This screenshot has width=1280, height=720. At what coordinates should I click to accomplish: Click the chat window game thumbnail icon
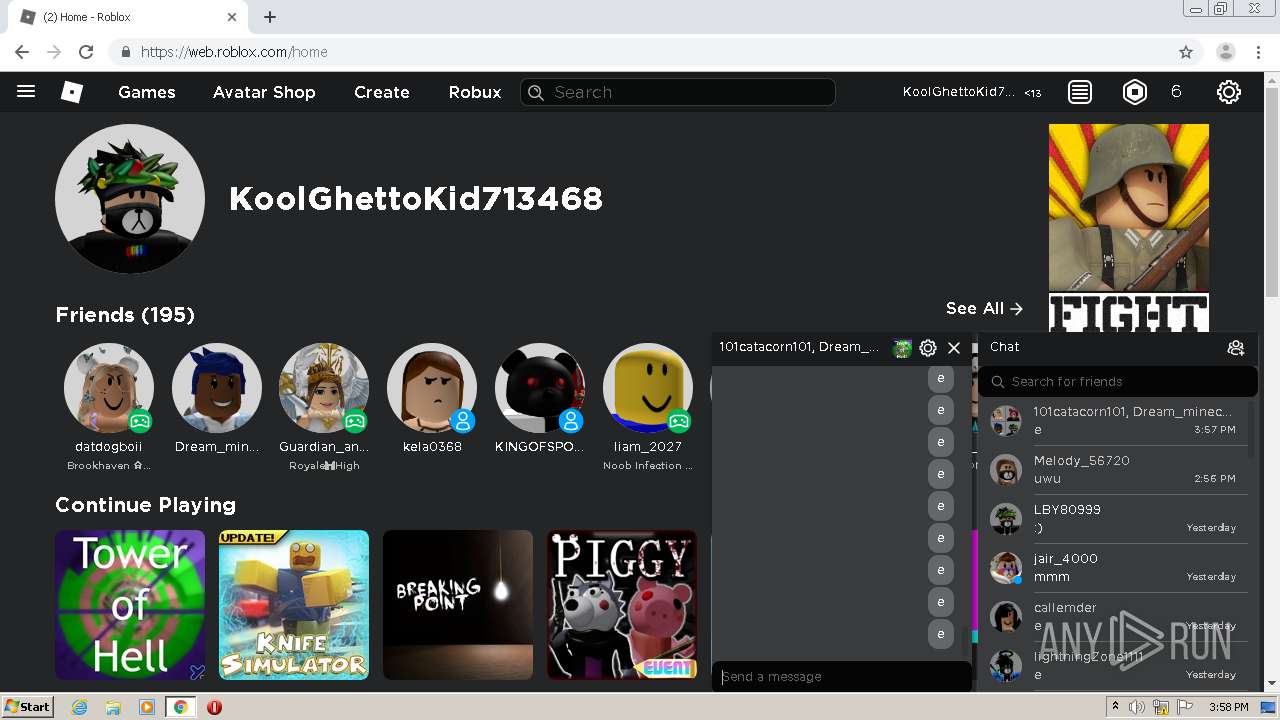coord(902,348)
